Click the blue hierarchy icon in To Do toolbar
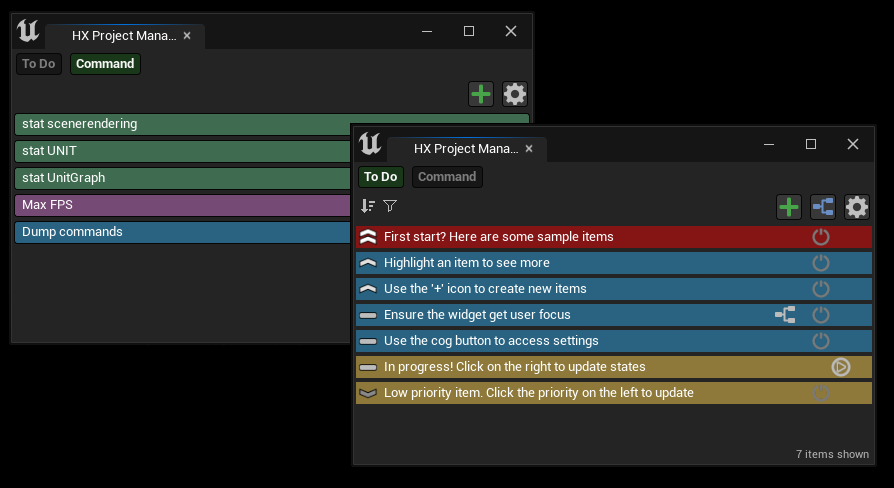 pyautogui.click(x=823, y=207)
